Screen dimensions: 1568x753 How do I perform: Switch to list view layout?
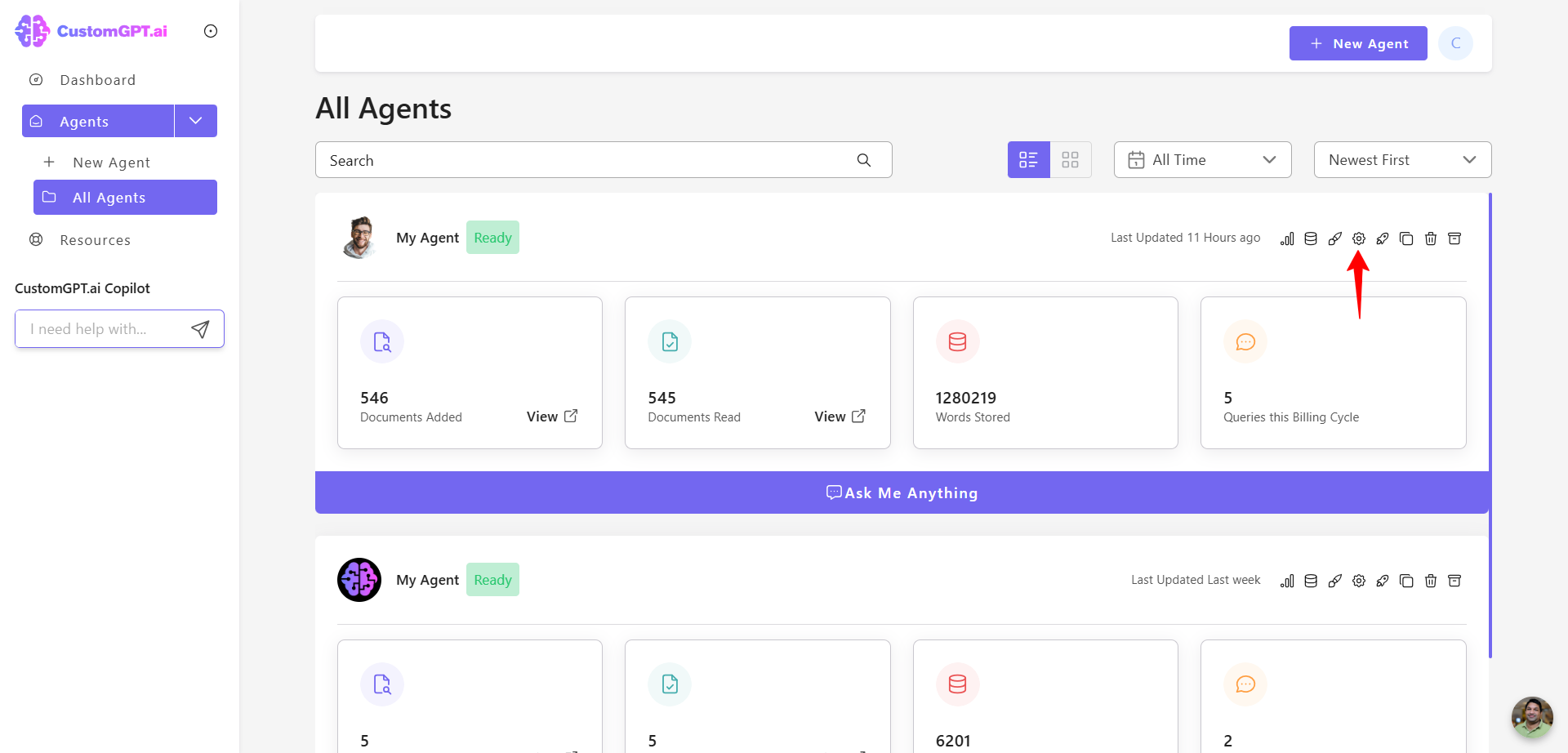pos(1029,159)
